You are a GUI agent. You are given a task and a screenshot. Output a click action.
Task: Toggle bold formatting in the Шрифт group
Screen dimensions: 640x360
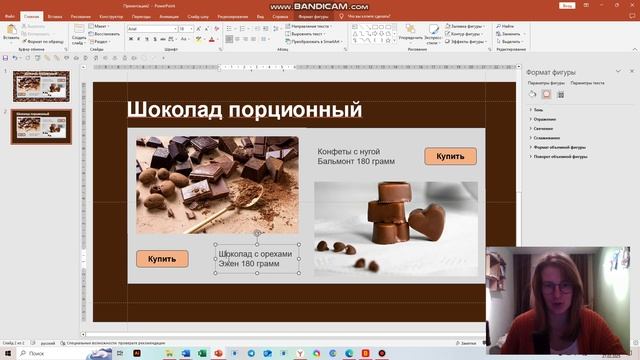pos(131,39)
